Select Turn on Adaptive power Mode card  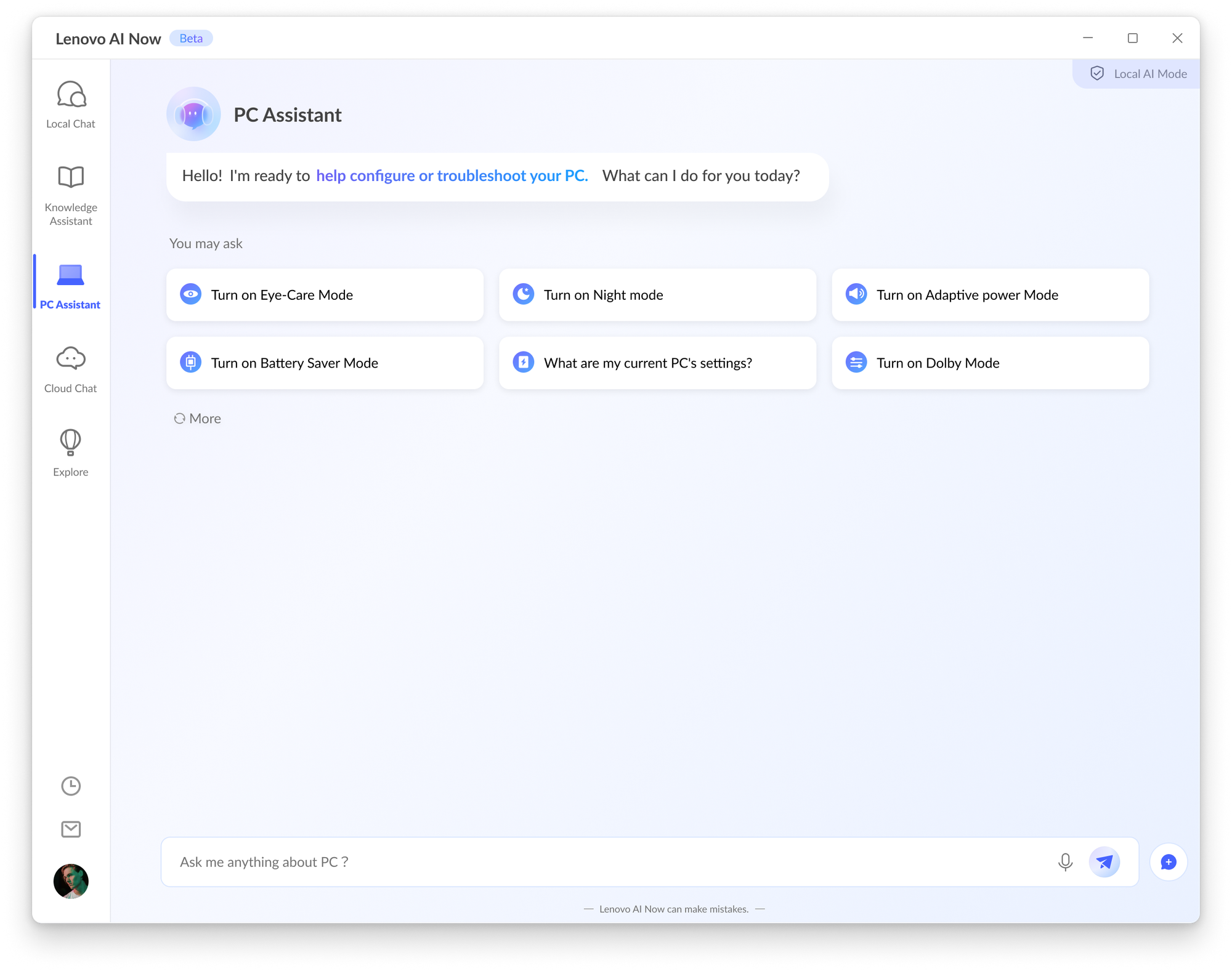(990, 295)
